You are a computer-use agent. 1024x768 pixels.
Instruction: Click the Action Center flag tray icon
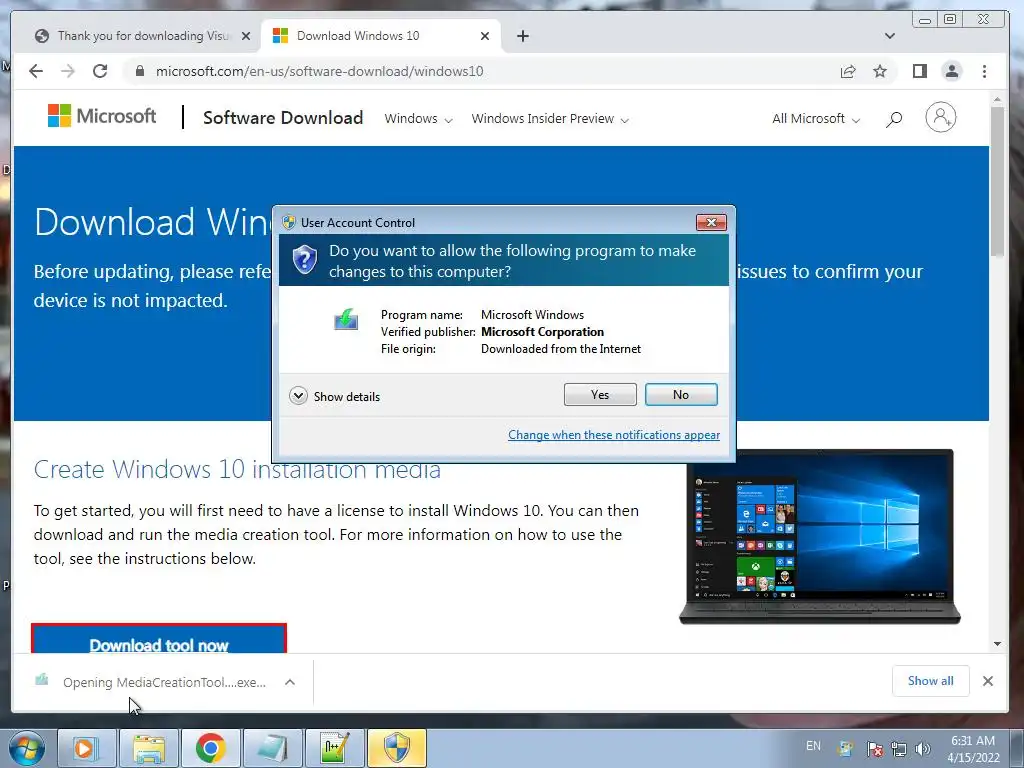(x=875, y=750)
